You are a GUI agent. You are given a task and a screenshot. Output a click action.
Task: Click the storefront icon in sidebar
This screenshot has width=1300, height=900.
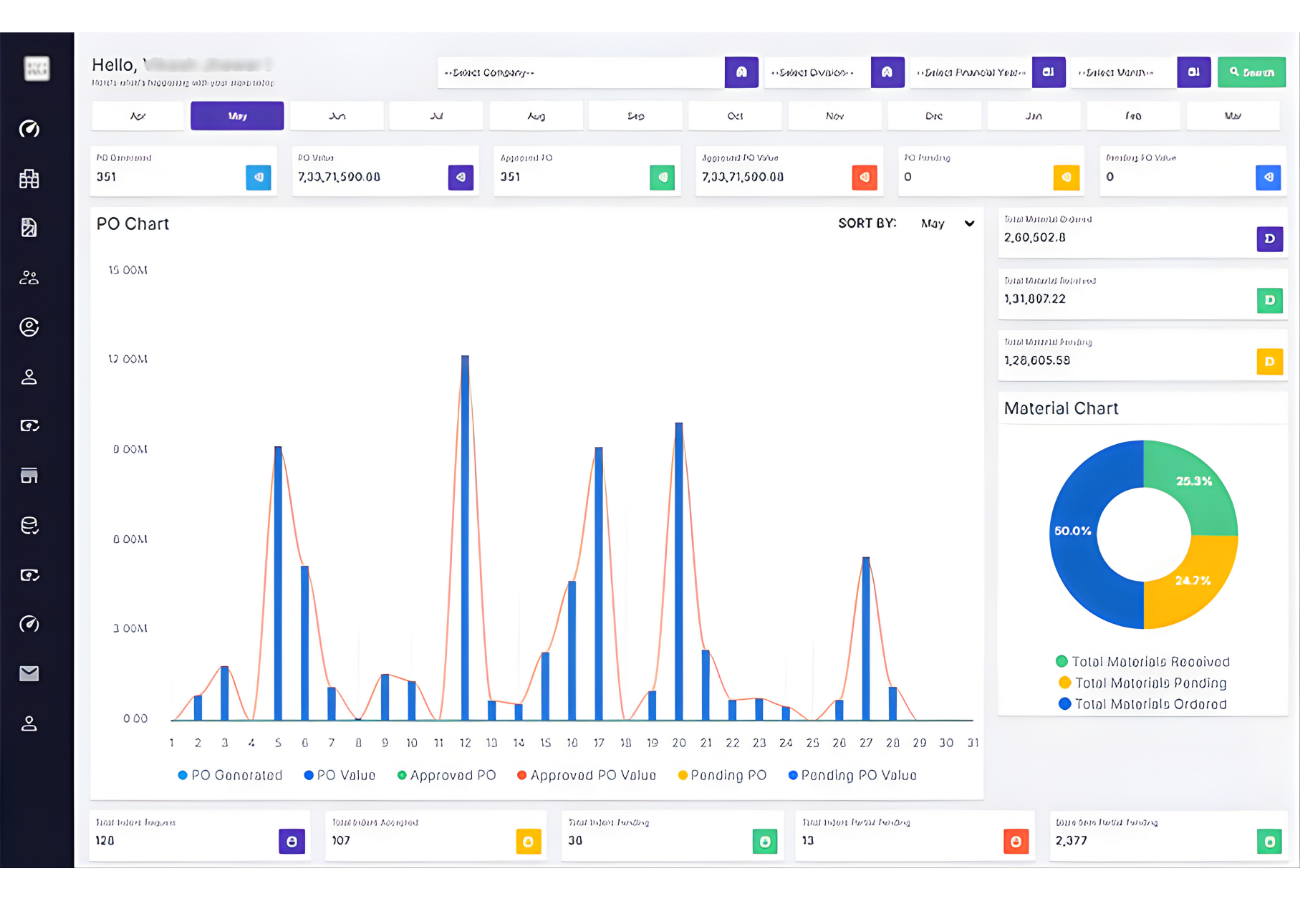[29, 476]
